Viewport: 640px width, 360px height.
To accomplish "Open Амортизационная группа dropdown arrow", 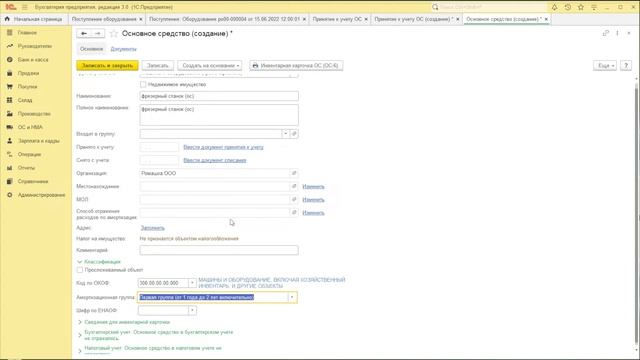I will point(292,297).
